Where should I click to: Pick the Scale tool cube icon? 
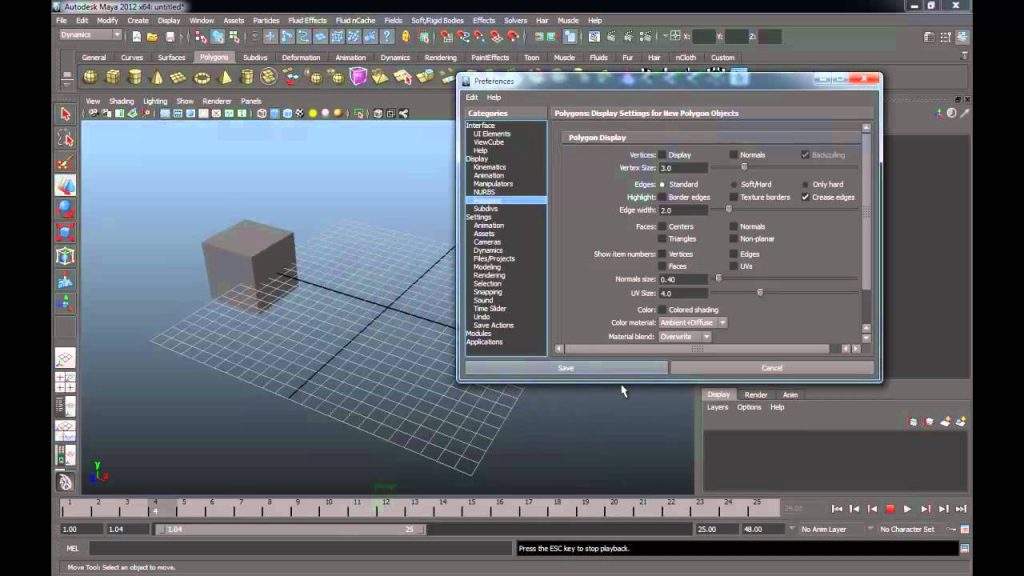[x=65, y=232]
